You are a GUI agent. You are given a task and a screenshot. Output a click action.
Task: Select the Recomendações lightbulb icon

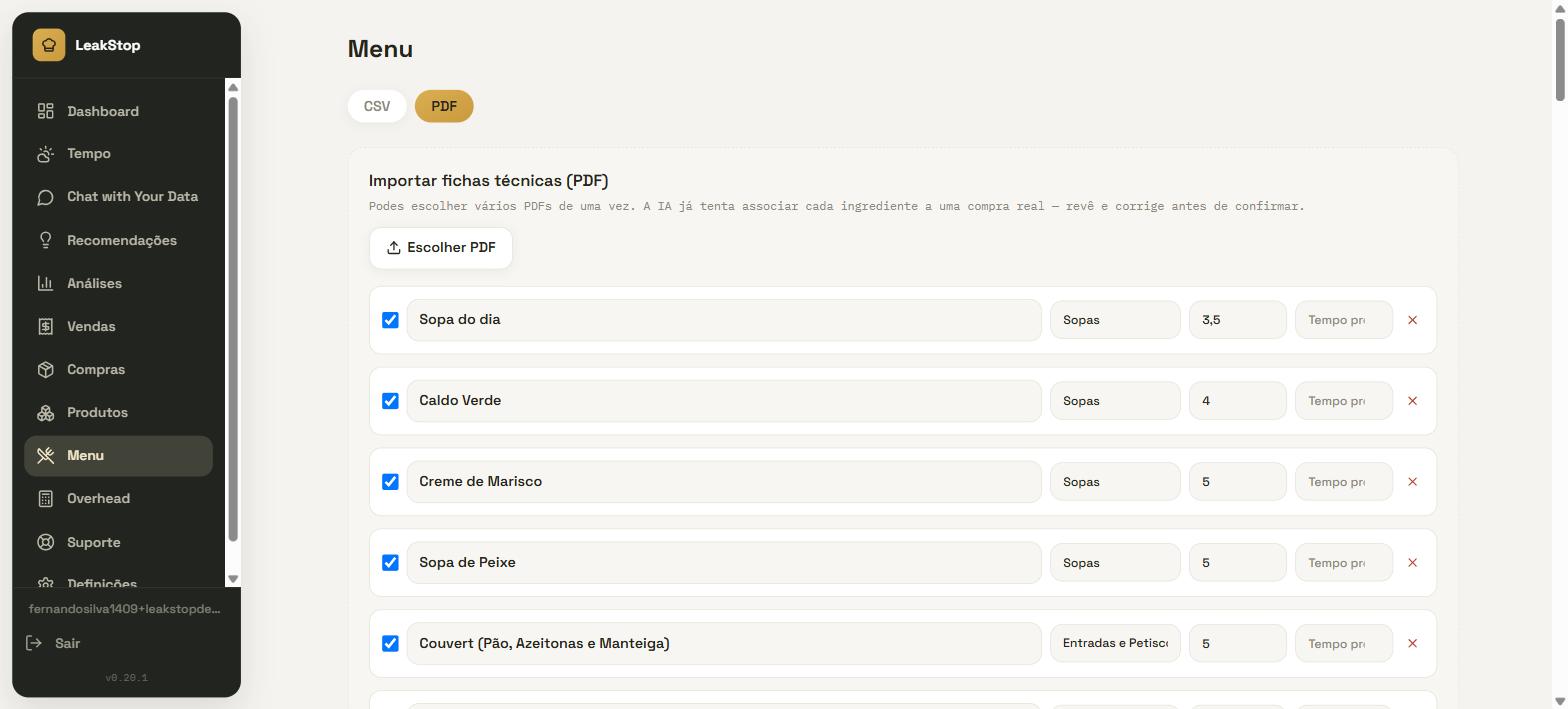(x=45, y=240)
